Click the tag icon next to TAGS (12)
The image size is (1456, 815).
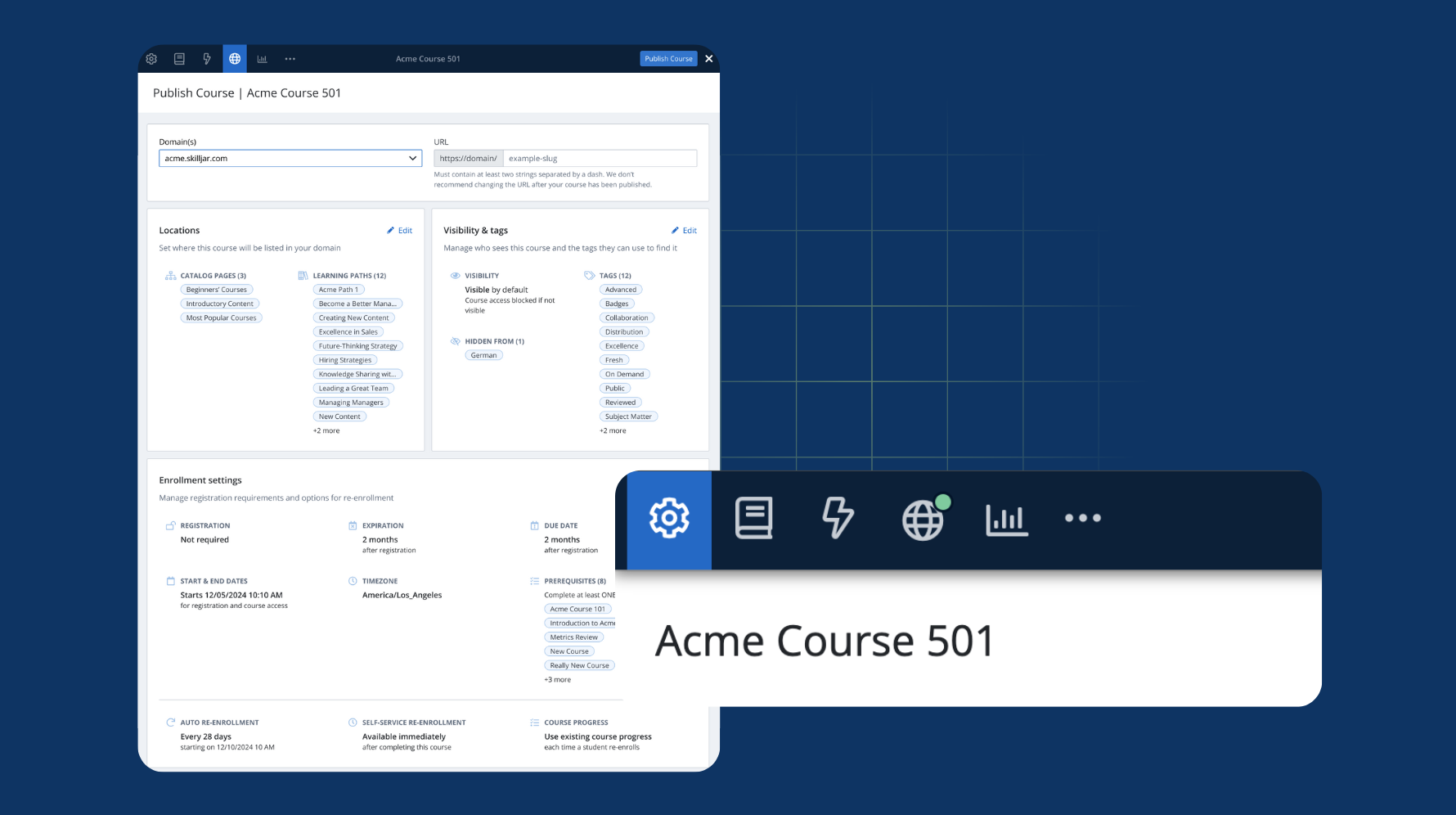click(591, 276)
